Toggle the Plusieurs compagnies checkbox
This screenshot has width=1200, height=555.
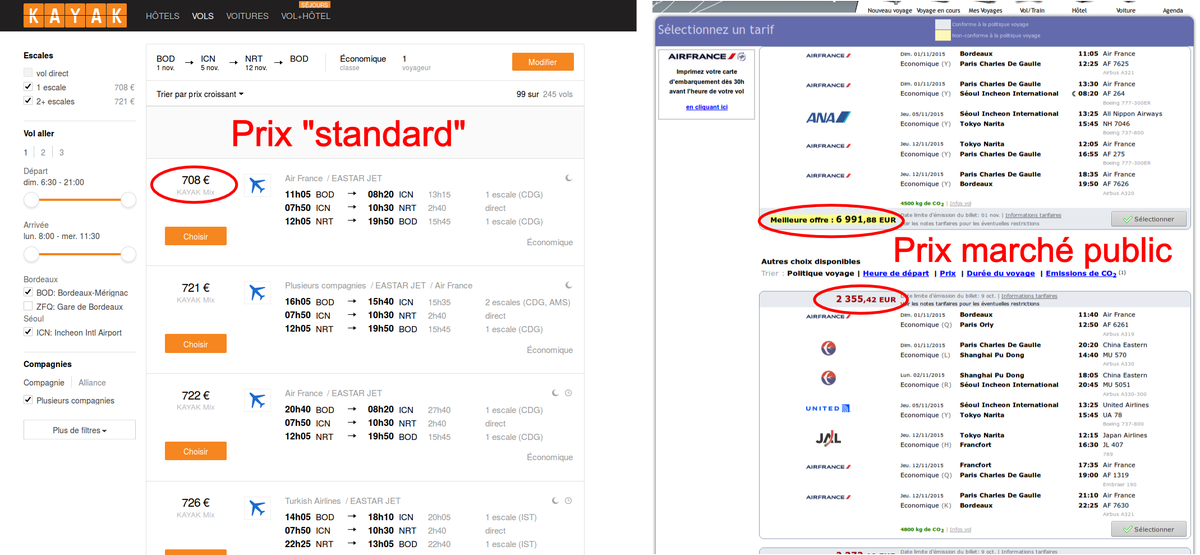point(28,400)
